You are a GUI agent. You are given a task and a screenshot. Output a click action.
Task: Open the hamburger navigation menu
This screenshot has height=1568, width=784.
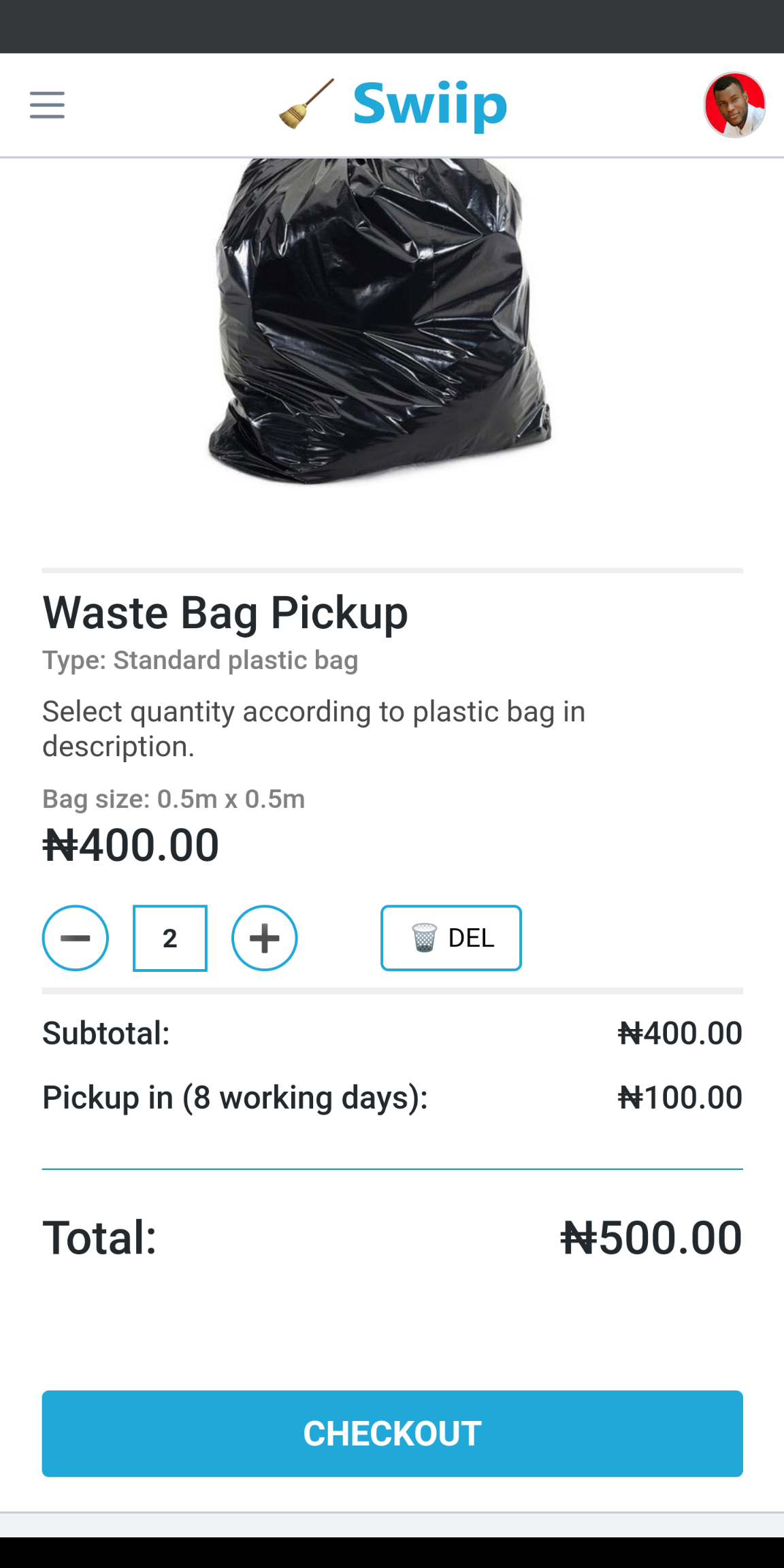47,105
